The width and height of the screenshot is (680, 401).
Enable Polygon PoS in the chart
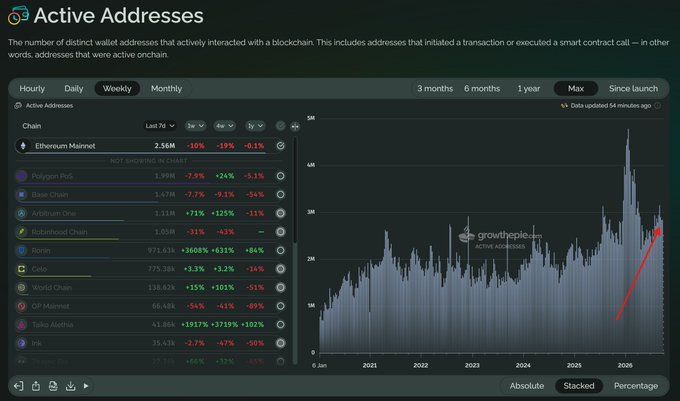pos(281,176)
